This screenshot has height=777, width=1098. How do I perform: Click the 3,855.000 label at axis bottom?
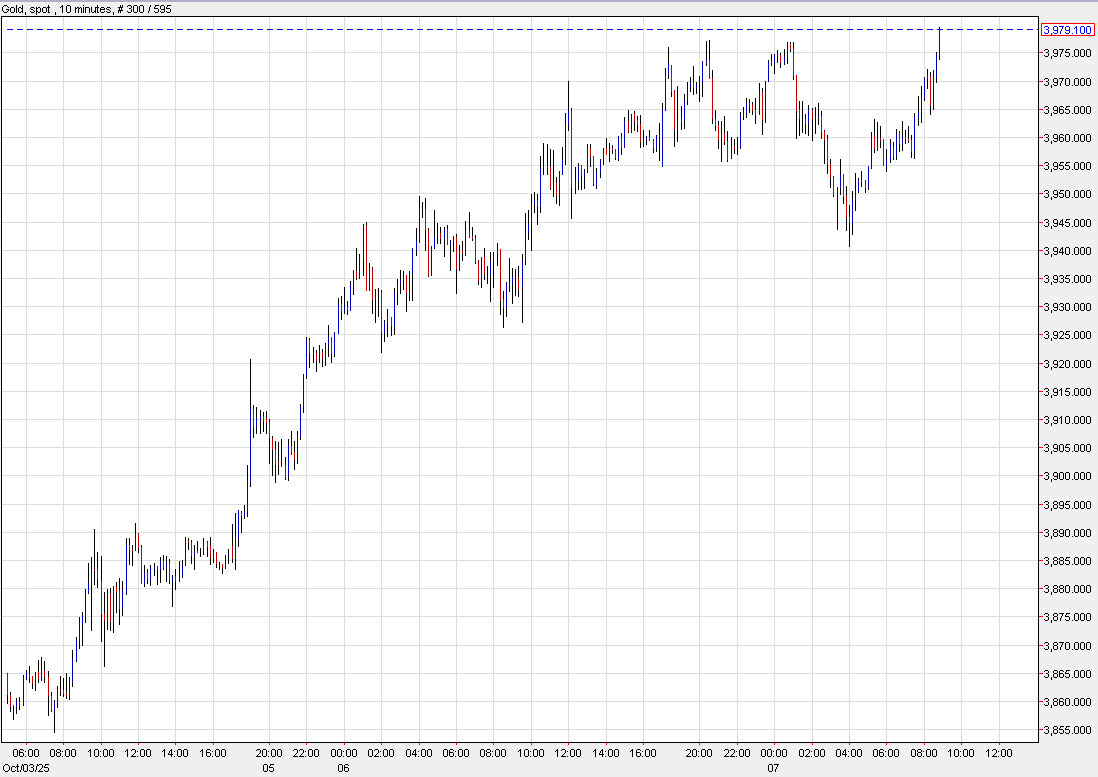click(x=1067, y=731)
